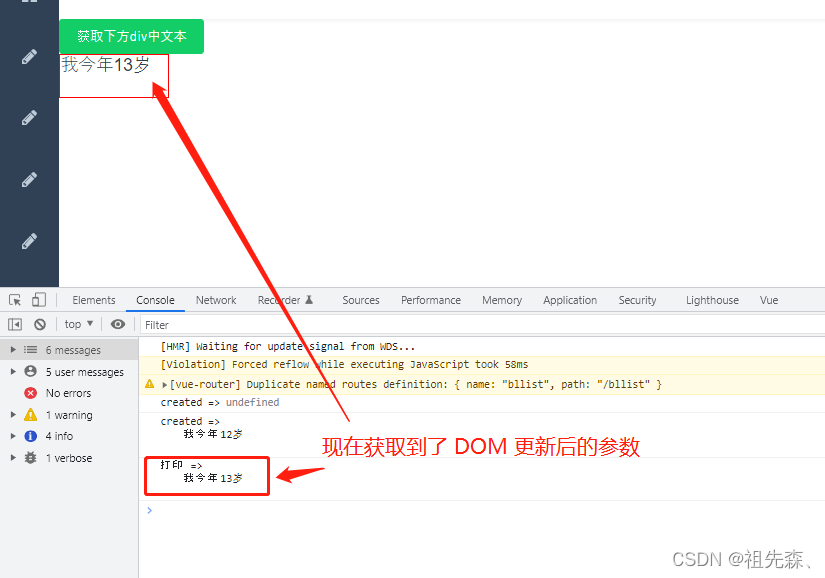Switch to the Elements tab
This screenshot has width=825, height=578.
click(94, 300)
